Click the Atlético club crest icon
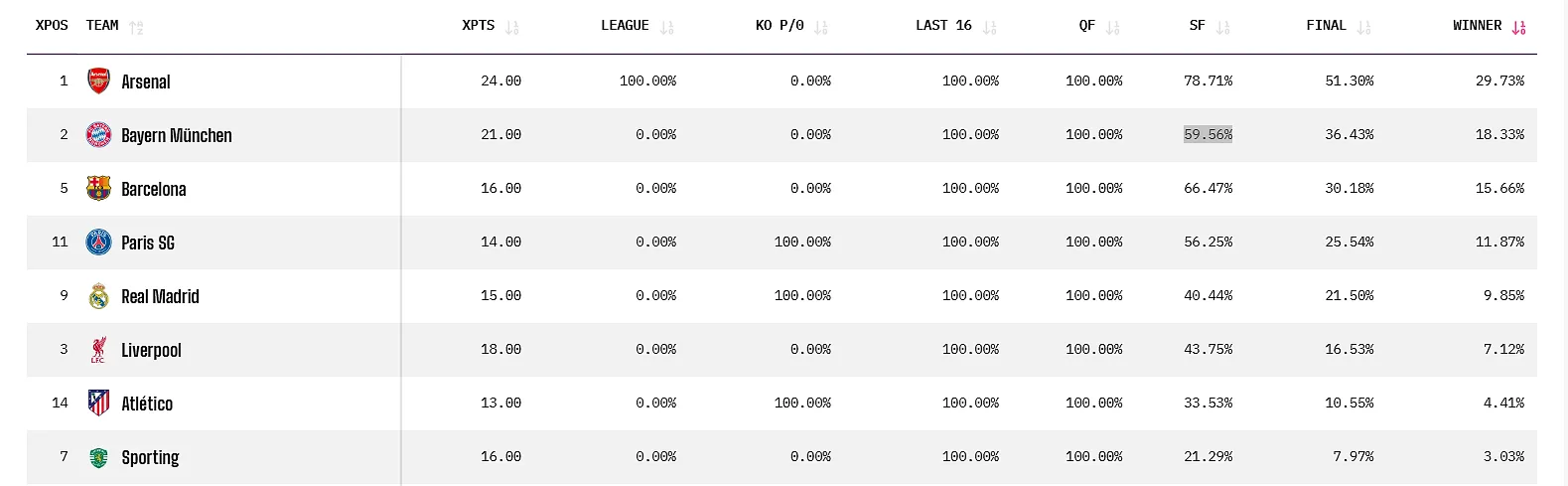The height and width of the screenshot is (486, 1568). [x=98, y=404]
